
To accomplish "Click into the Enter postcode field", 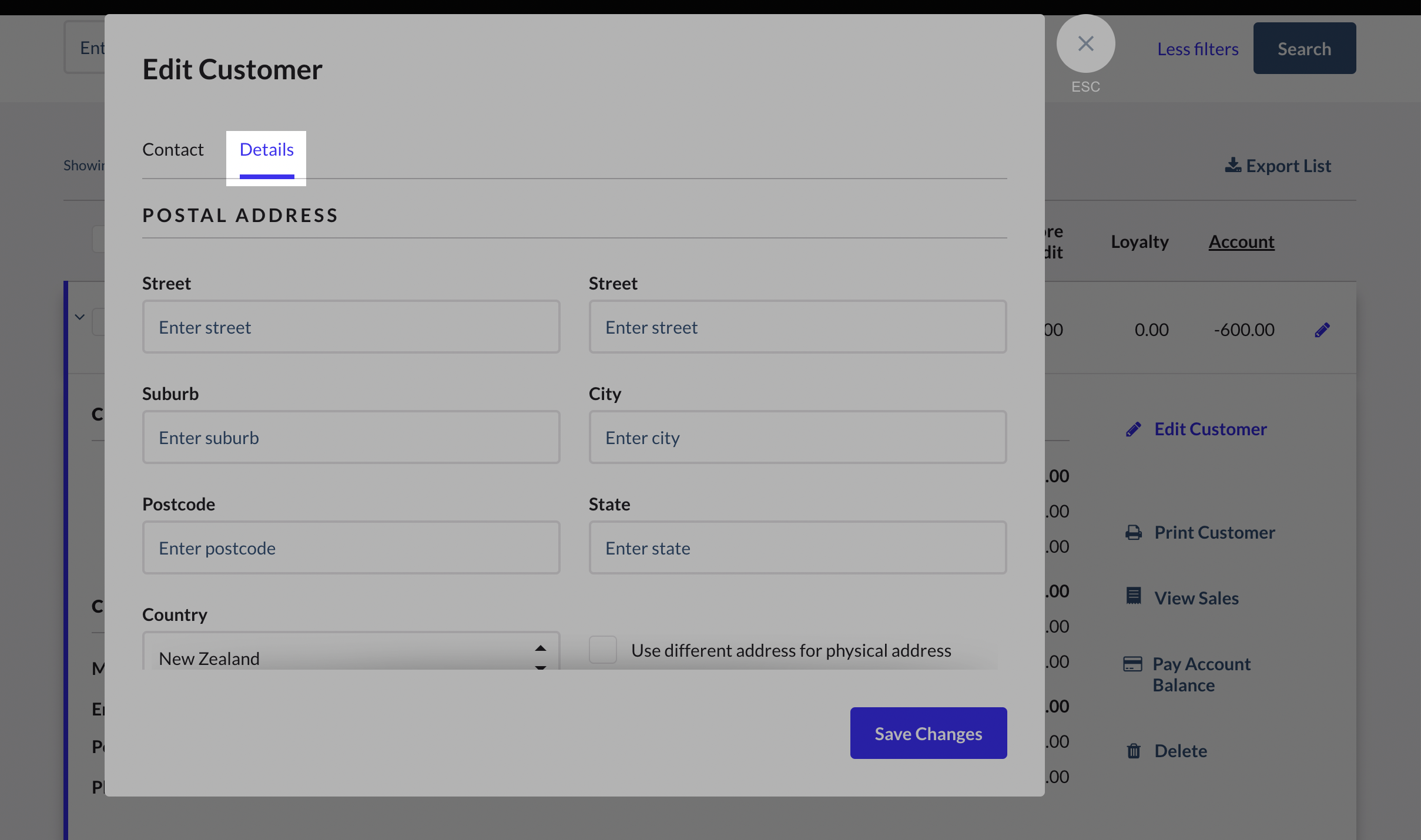I will tap(351, 548).
